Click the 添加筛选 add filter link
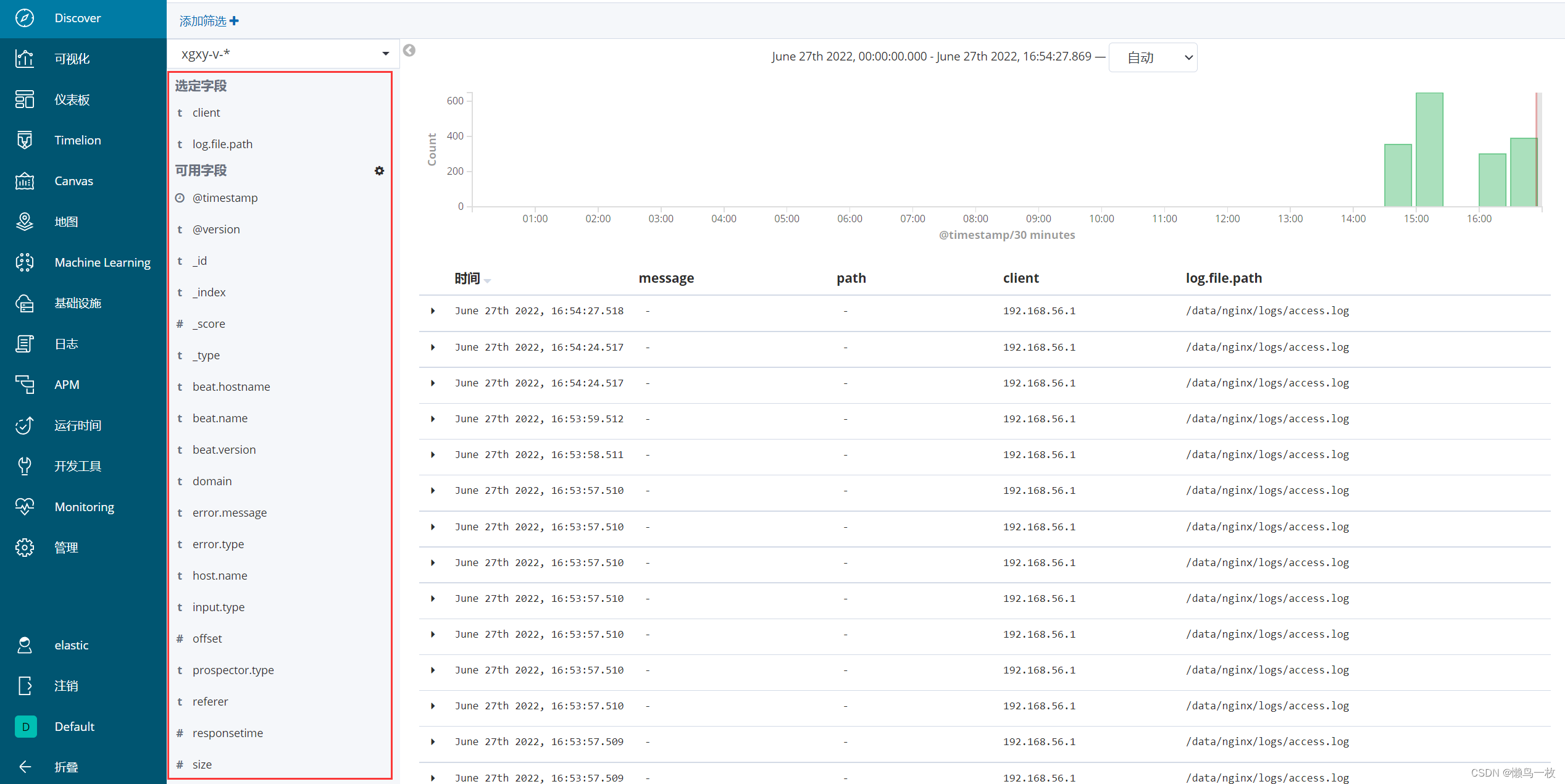Image resolution: width=1565 pixels, height=784 pixels. 209,21
